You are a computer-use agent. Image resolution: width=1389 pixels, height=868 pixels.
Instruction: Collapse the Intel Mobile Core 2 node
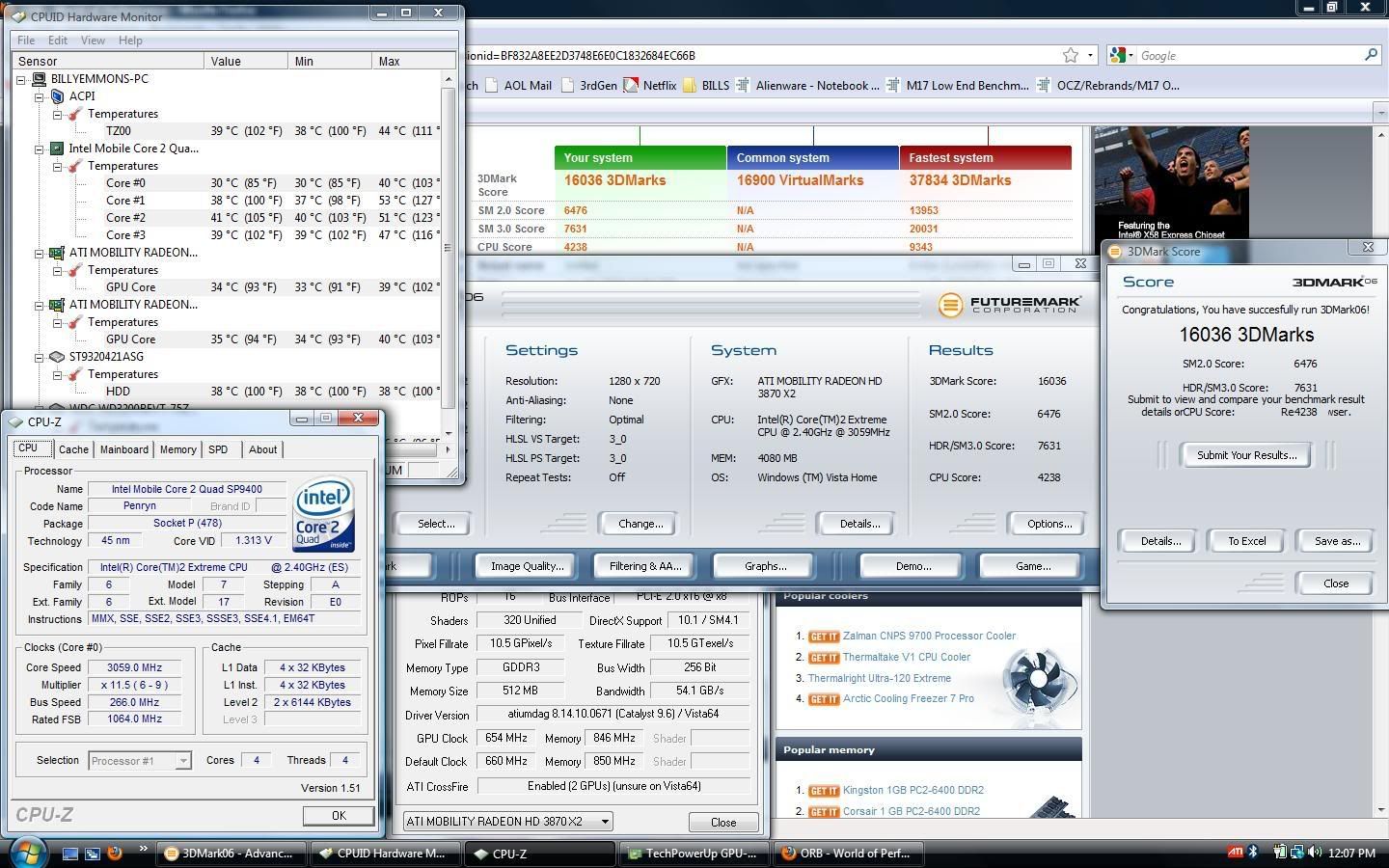(x=40, y=149)
